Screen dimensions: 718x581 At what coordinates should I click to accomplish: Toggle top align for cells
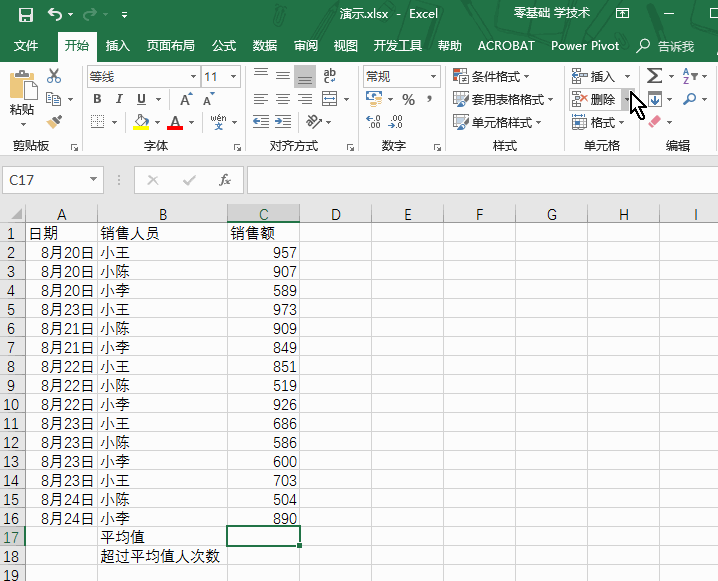pyautogui.click(x=261, y=76)
